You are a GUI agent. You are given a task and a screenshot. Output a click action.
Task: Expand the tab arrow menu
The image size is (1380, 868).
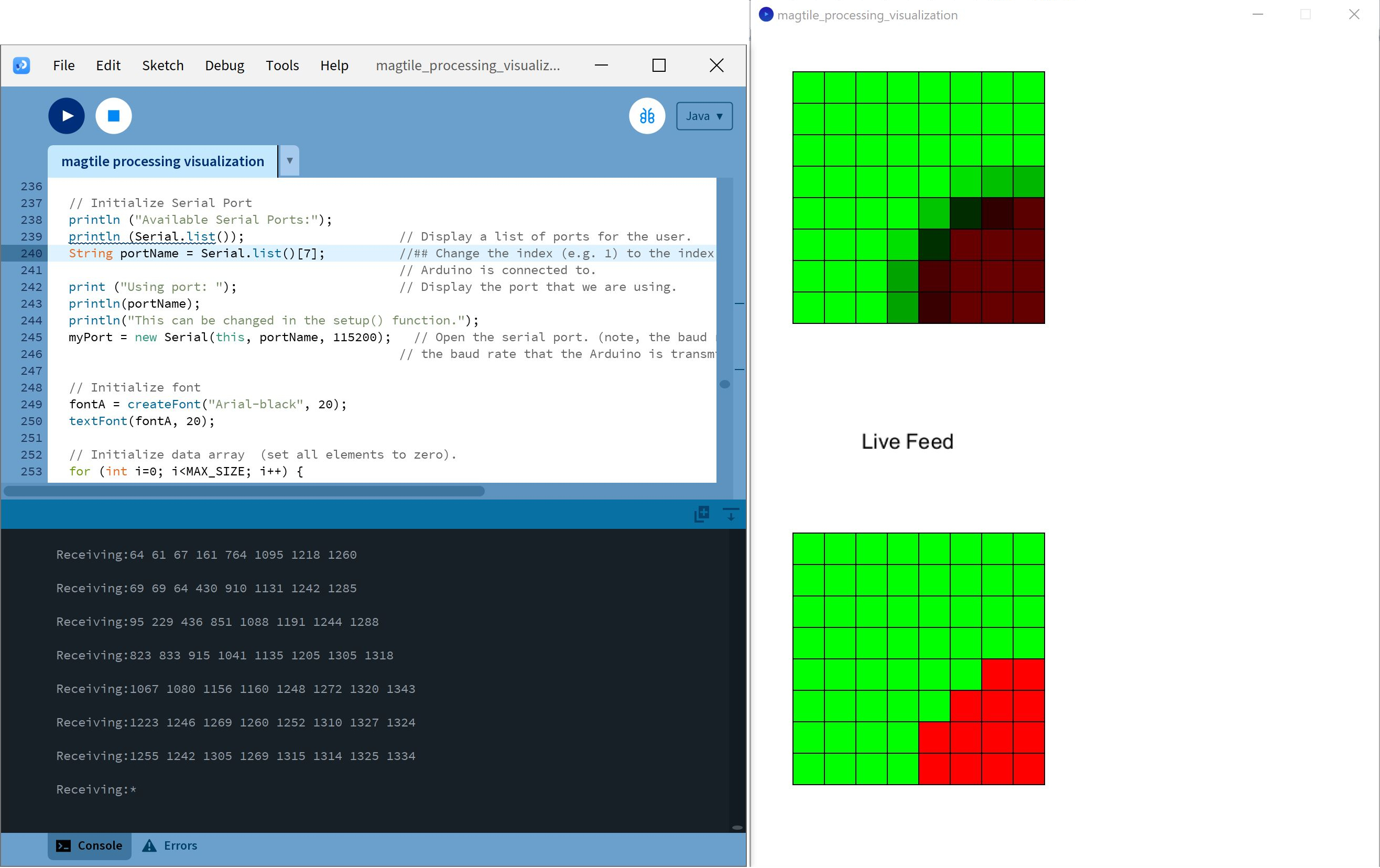click(289, 161)
